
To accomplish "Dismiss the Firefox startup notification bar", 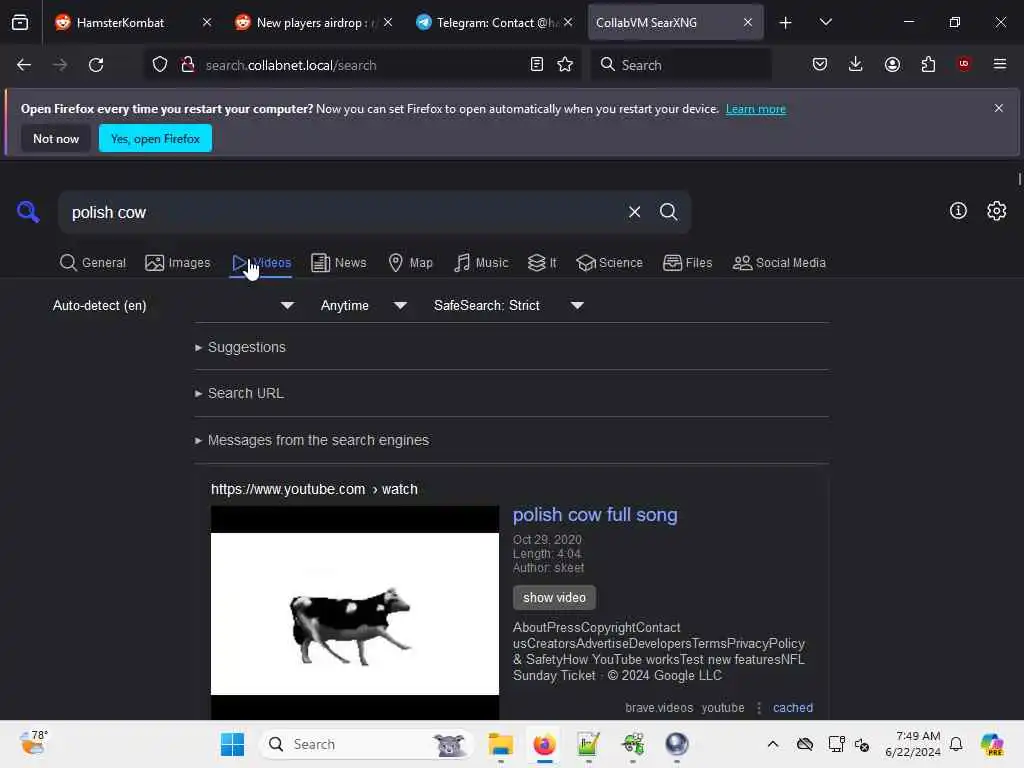I will tap(999, 108).
